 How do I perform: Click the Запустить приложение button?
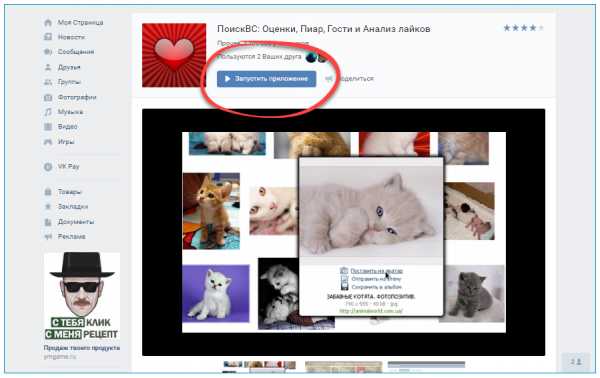(x=266, y=79)
